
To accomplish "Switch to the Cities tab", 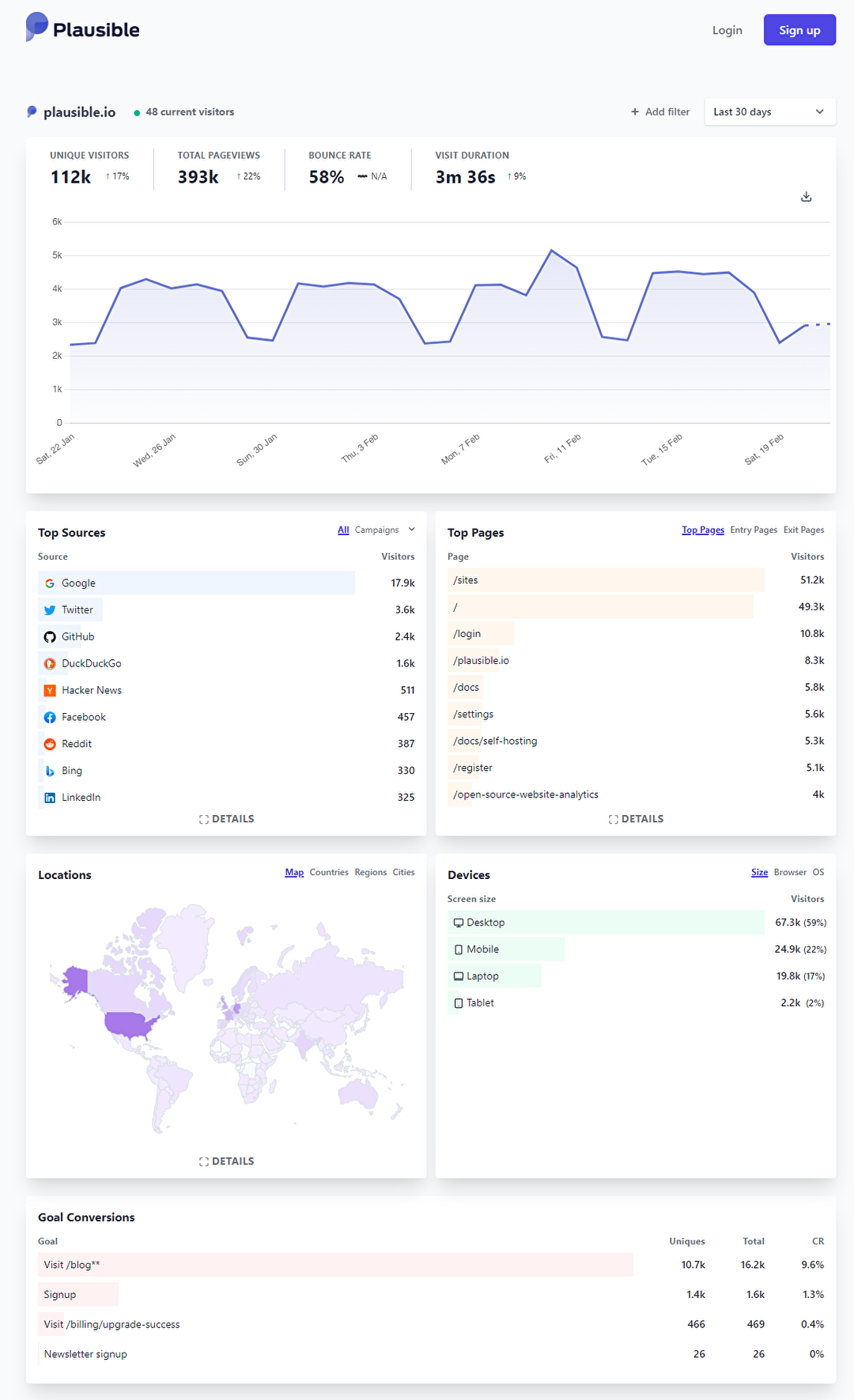I will [x=404, y=873].
